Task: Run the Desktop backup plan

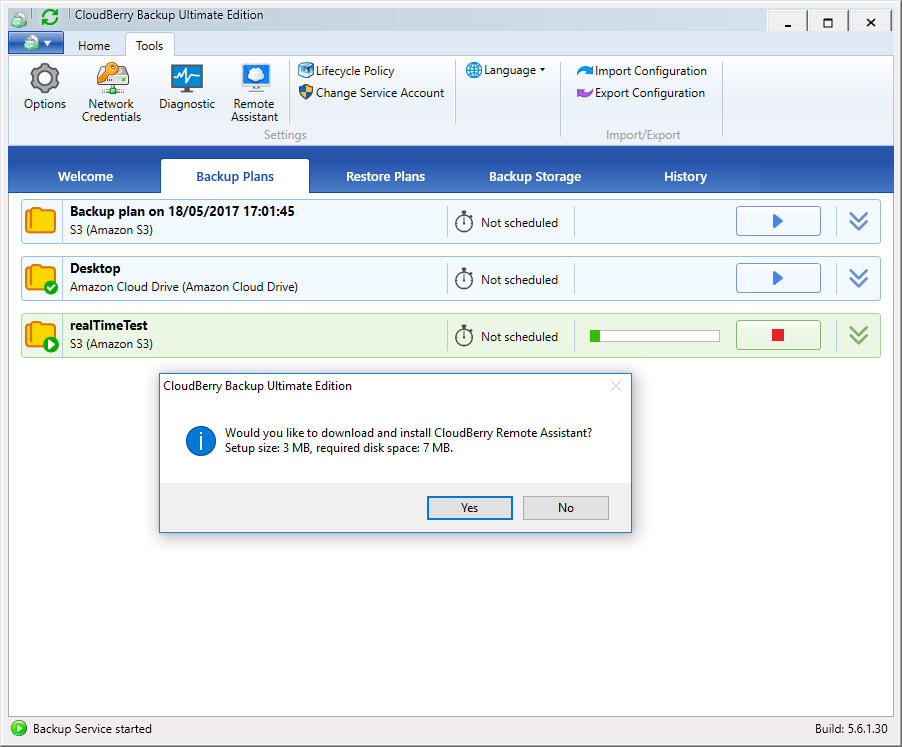Action: 778,278
